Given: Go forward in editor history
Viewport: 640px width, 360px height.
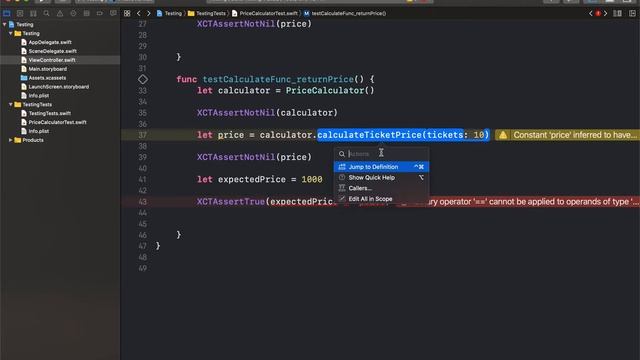Looking at the screenshot, I should click(x=149, y=13).
